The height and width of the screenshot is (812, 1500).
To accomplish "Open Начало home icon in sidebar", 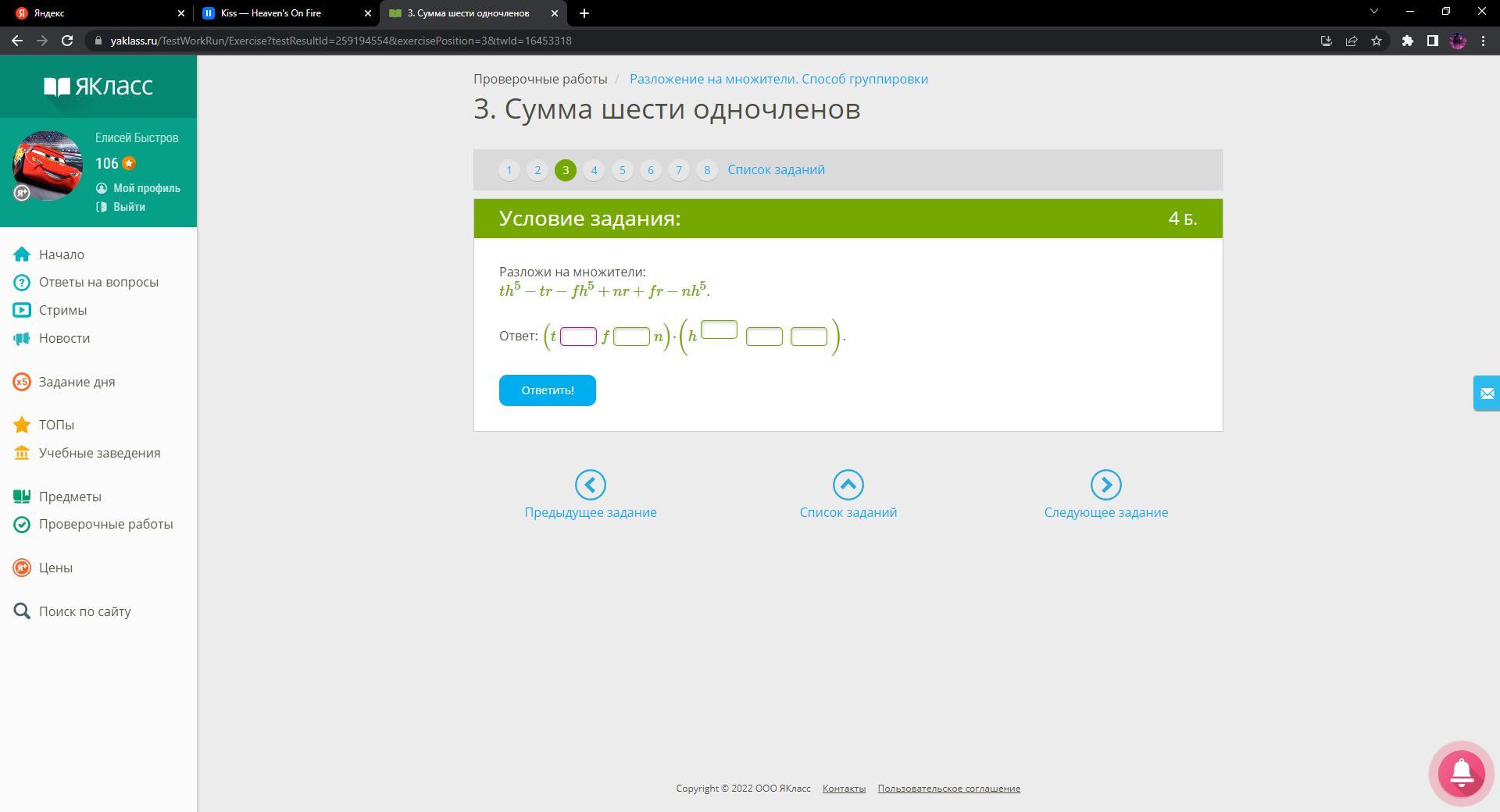I will click(22, 255).
